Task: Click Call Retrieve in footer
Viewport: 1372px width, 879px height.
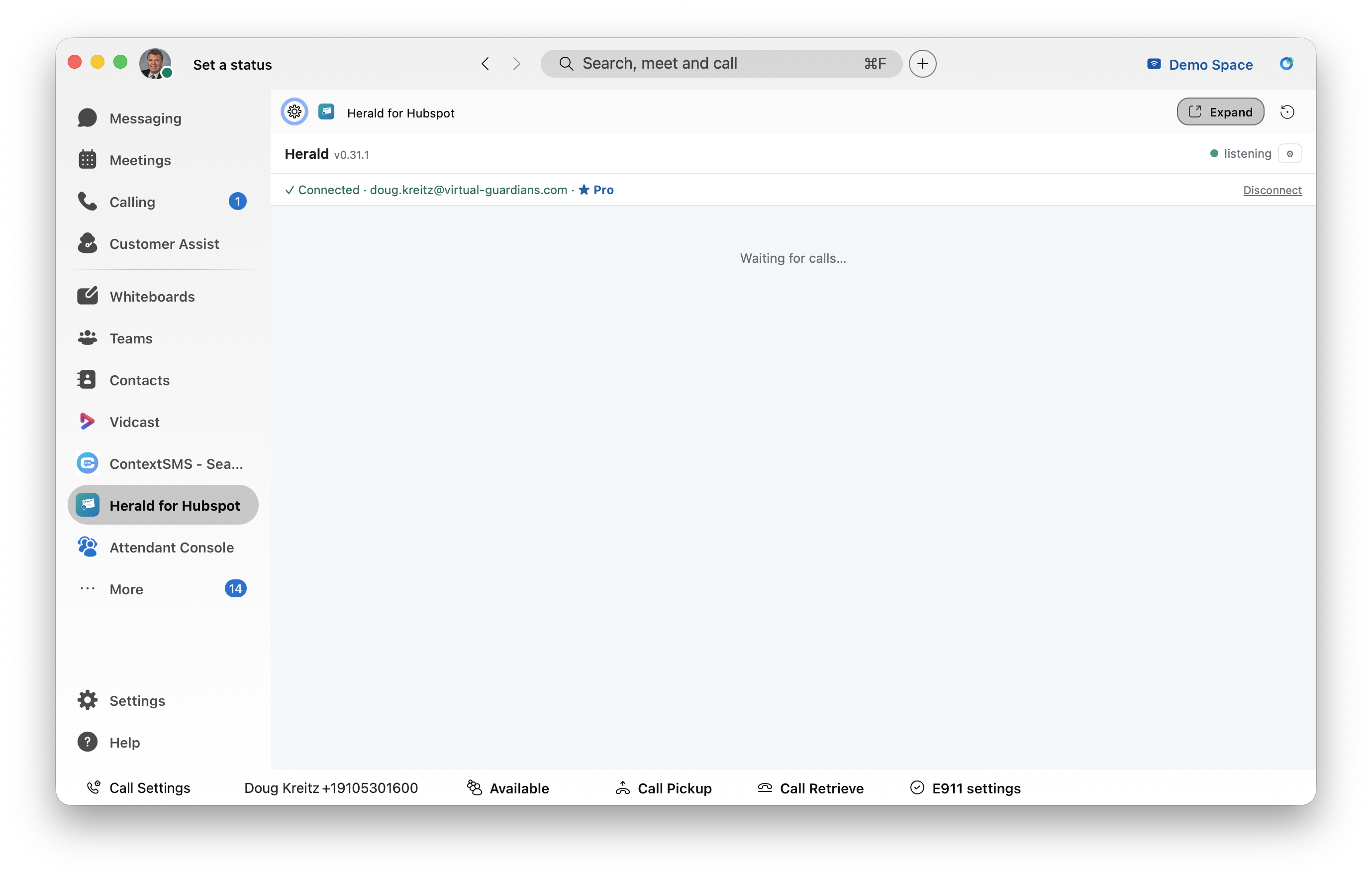Action: 810,788
